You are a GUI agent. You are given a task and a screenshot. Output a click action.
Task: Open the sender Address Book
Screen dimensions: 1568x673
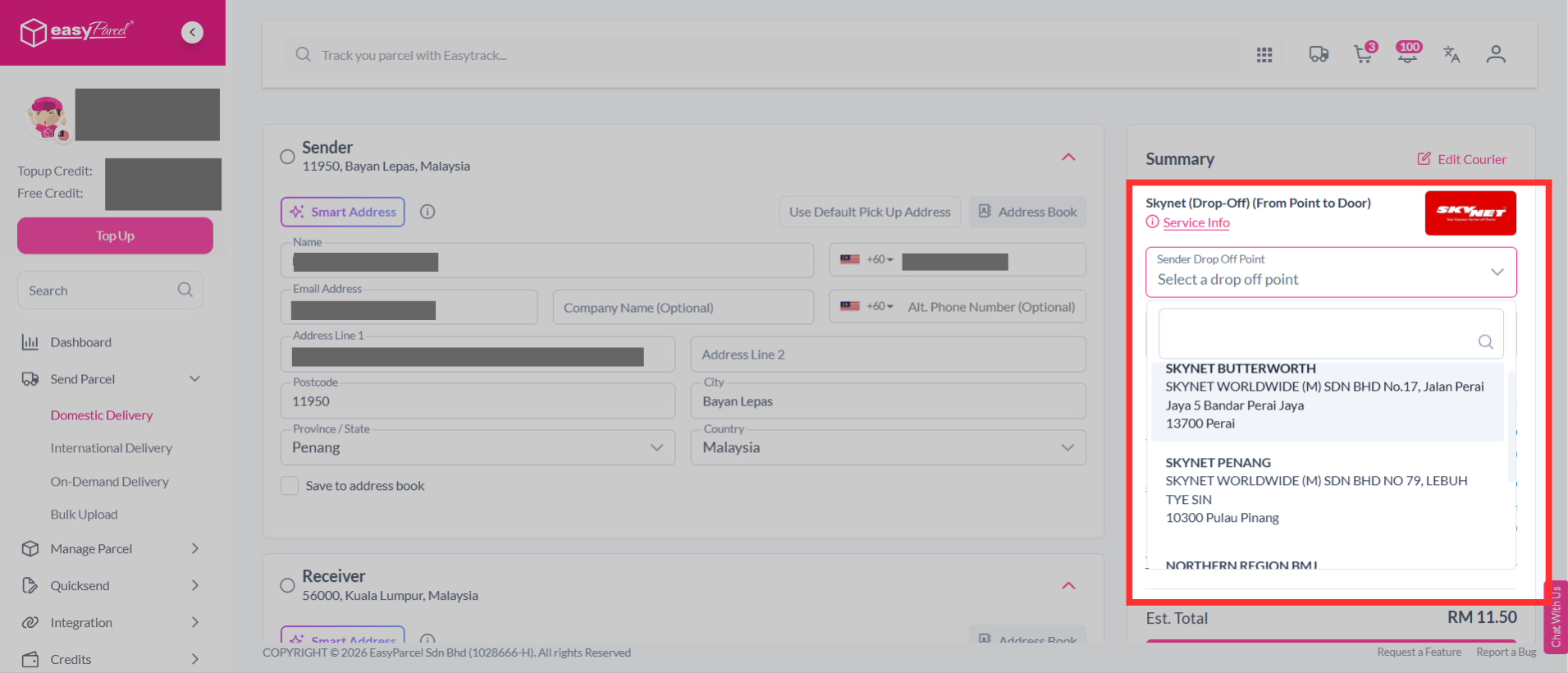(x=1027, y=212)
